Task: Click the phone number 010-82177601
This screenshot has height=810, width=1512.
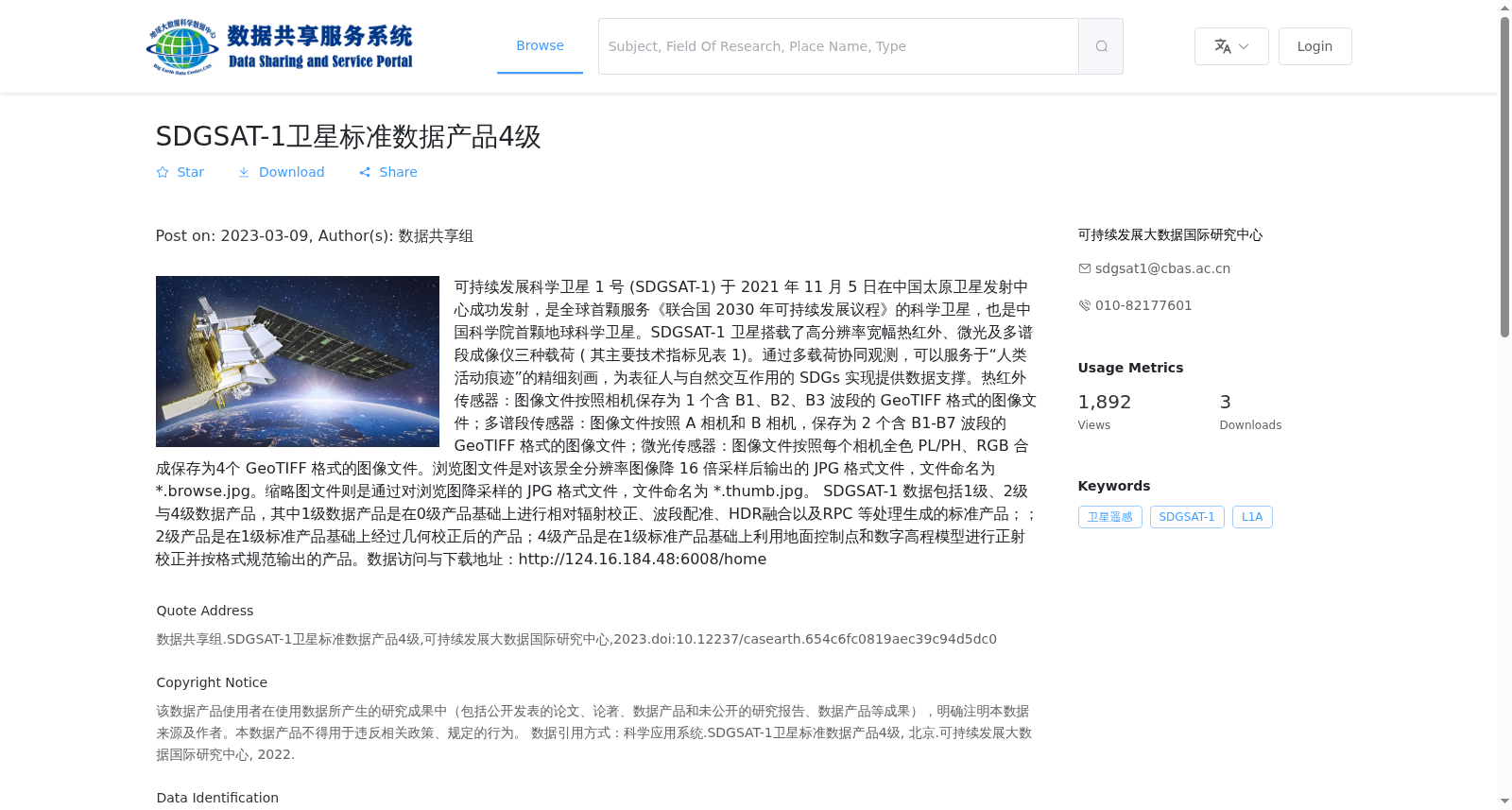Action: click(x=1143, y=305)
